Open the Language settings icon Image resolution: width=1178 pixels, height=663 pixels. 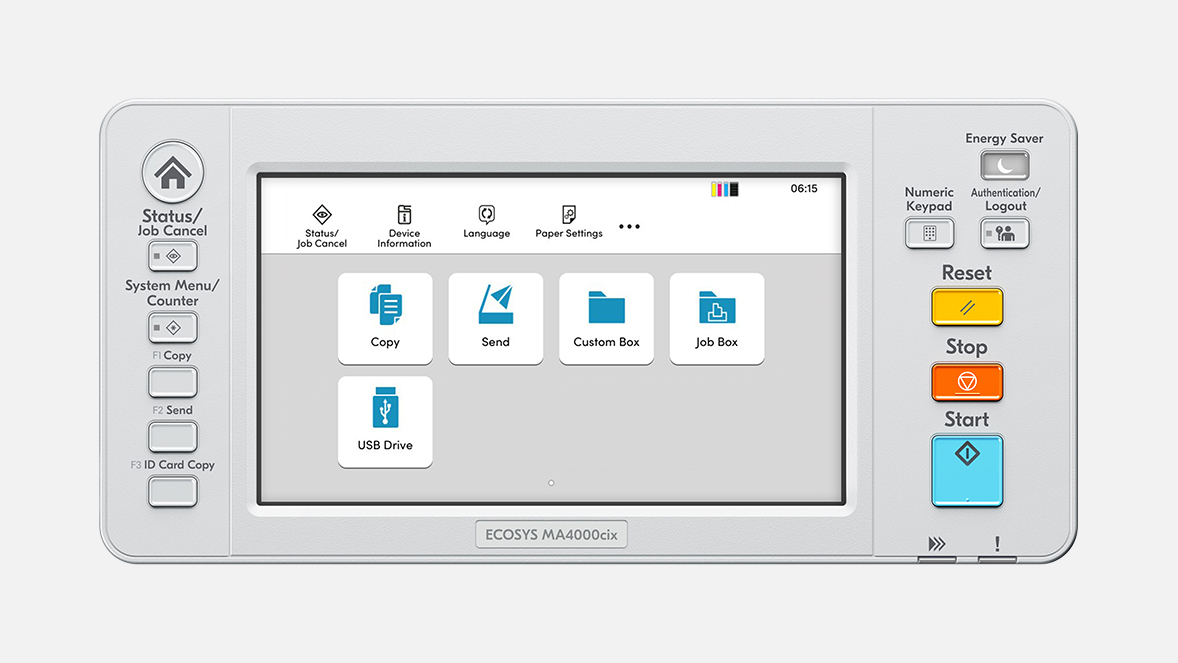point(486,222)
